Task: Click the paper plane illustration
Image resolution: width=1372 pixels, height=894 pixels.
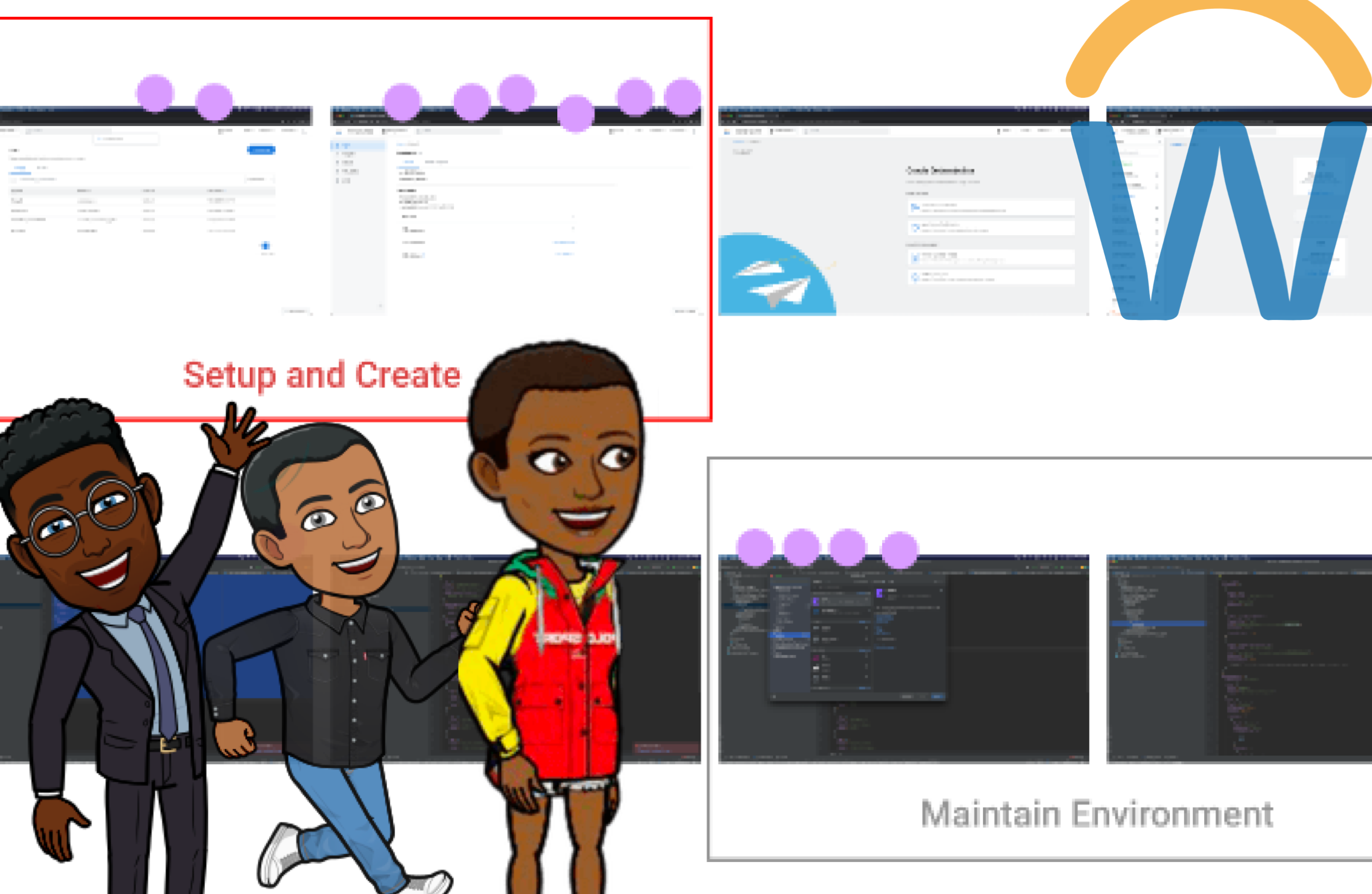Action: coord(777,274)
